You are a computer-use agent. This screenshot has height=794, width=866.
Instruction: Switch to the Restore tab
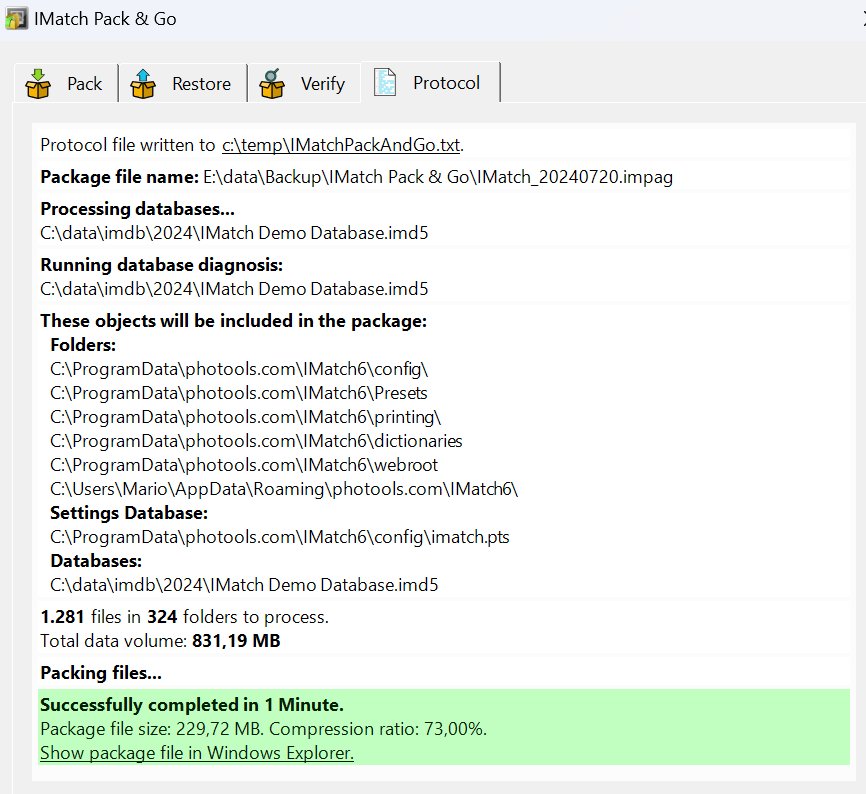point(183,83)
